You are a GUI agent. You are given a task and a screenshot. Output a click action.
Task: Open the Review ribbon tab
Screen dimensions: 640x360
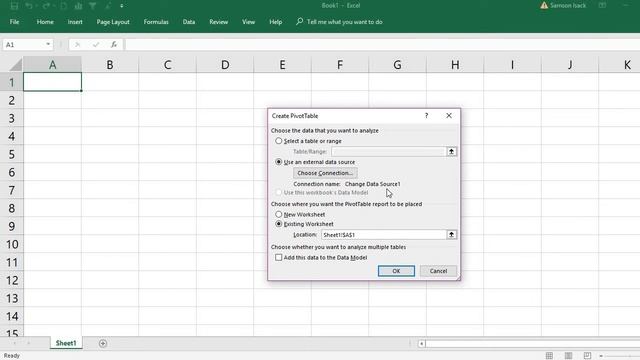218,22
